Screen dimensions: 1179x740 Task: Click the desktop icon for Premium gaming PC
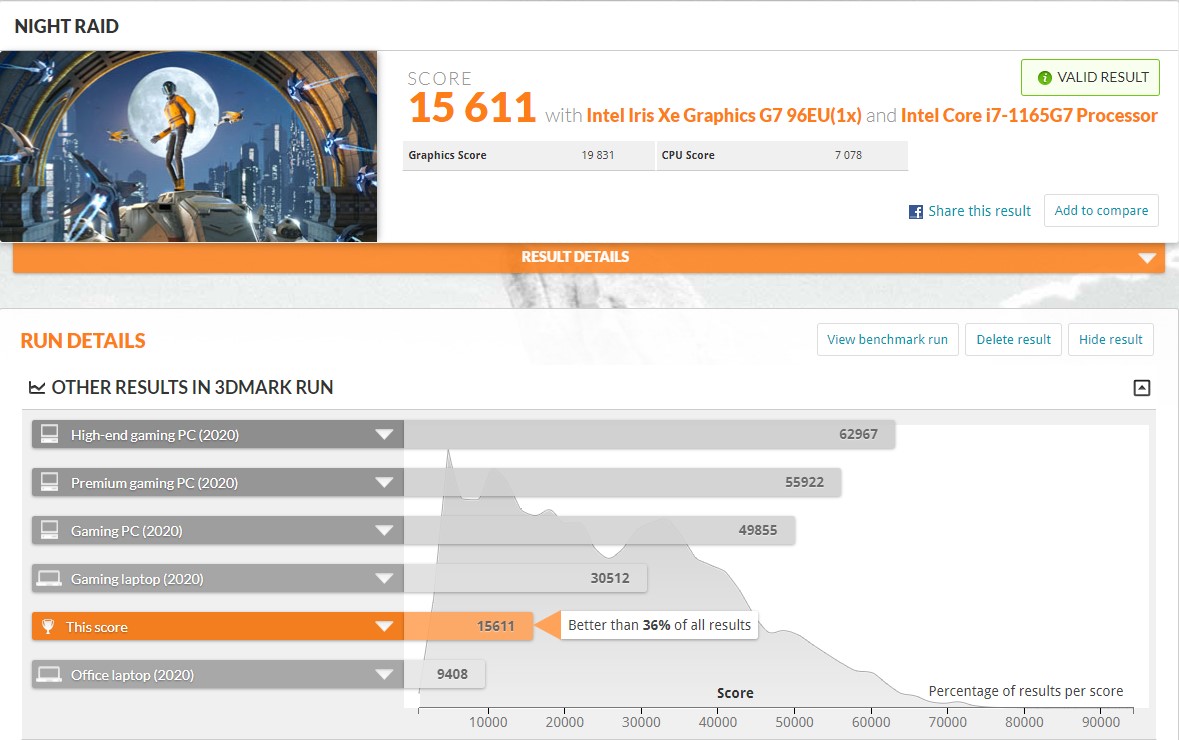coord(49,483)
